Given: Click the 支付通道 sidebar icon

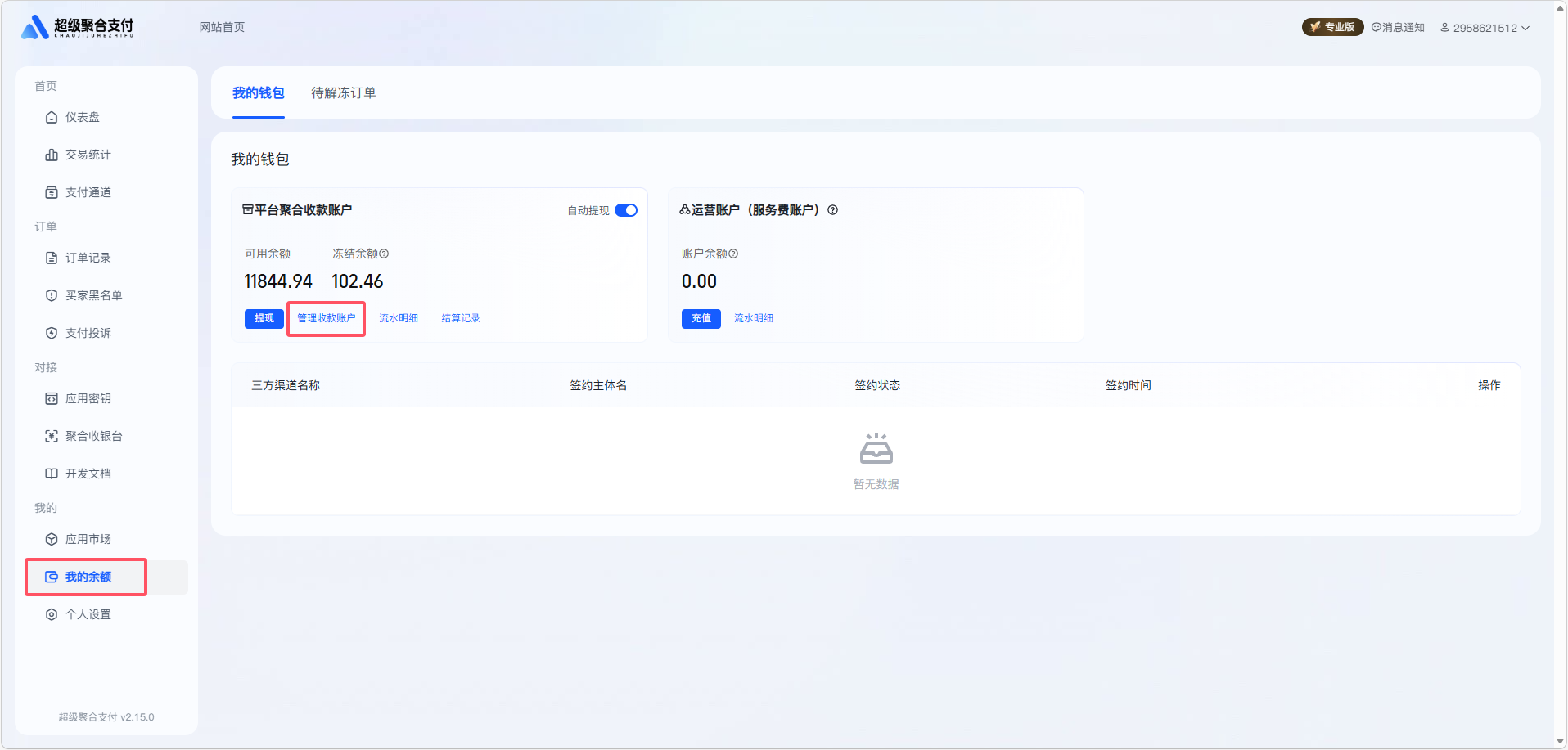Looking at the screenshot, I should [52, 192].
